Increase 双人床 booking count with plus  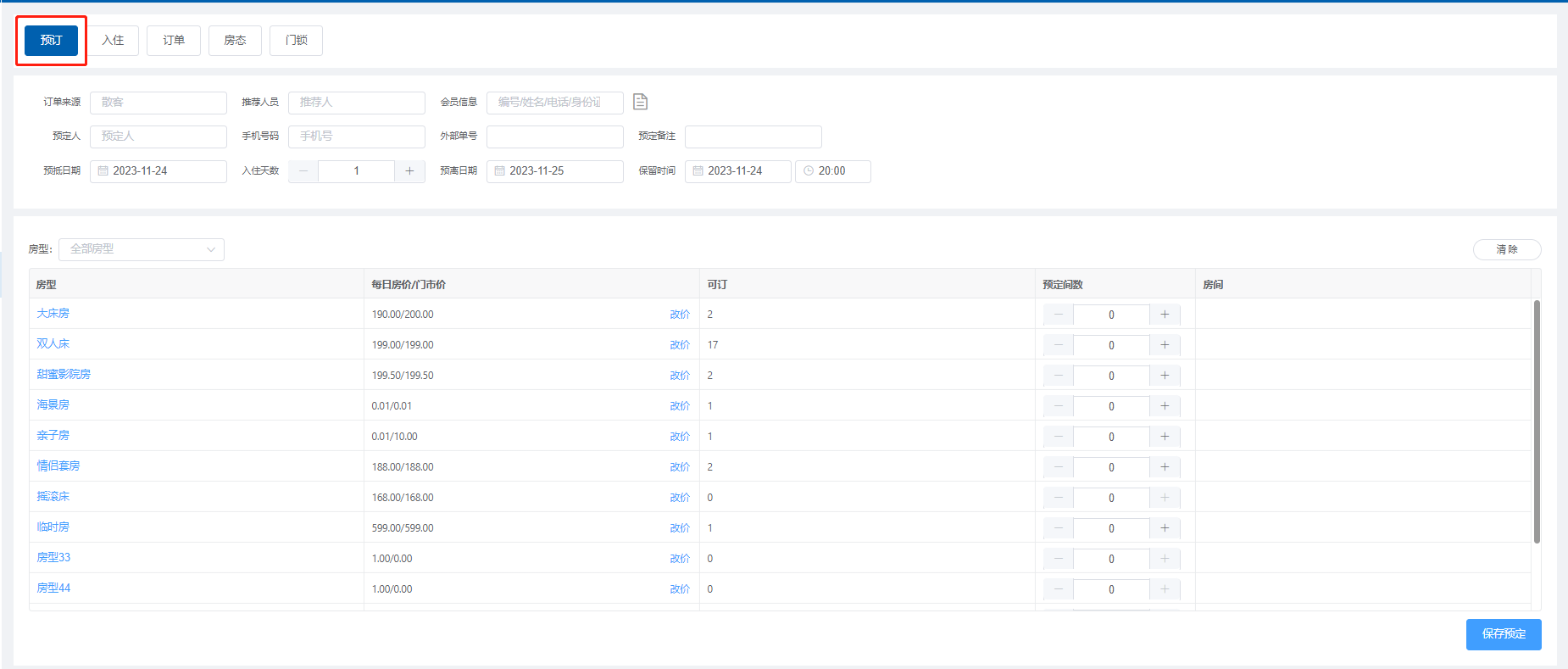click(1165, 345)
